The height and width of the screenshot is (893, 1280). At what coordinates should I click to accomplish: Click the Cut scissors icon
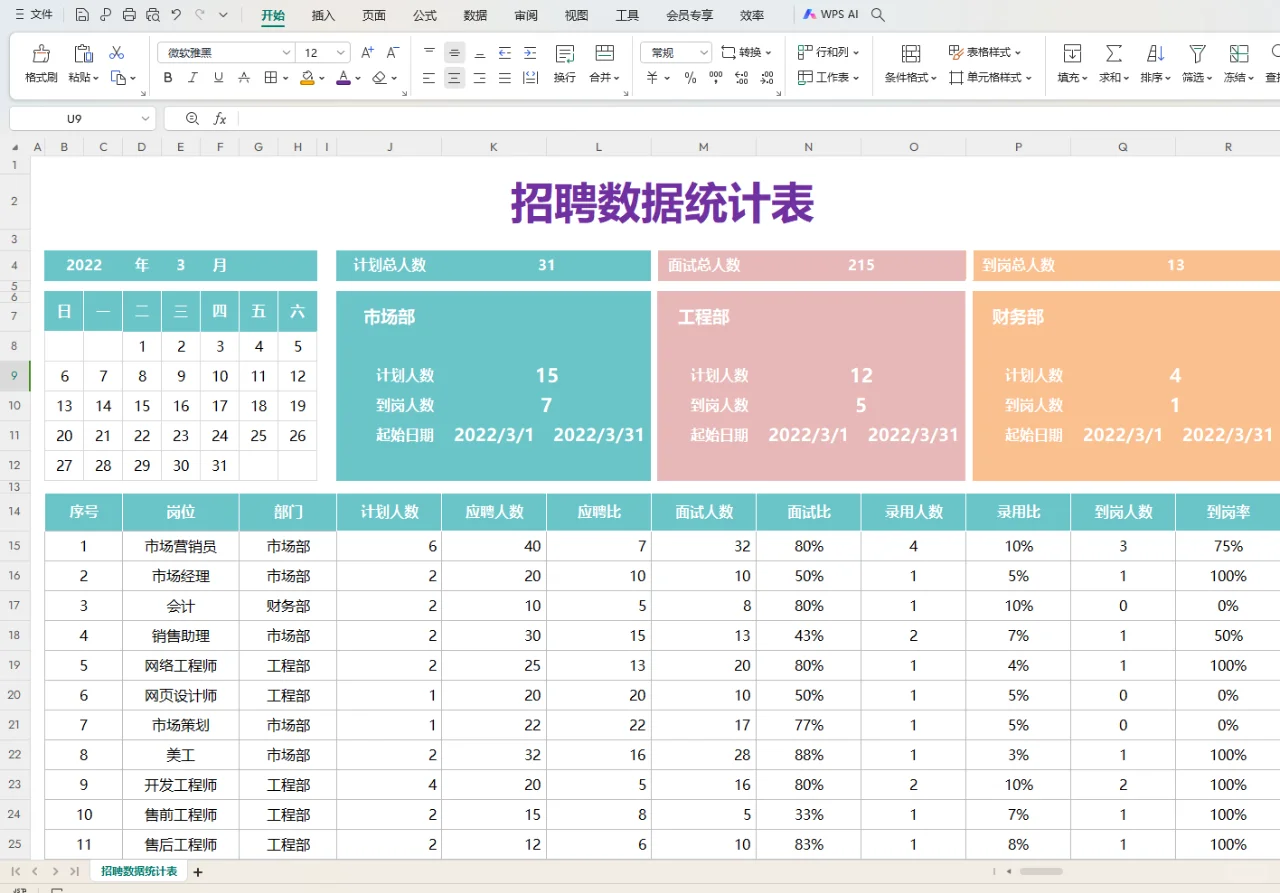click(117, 53)
